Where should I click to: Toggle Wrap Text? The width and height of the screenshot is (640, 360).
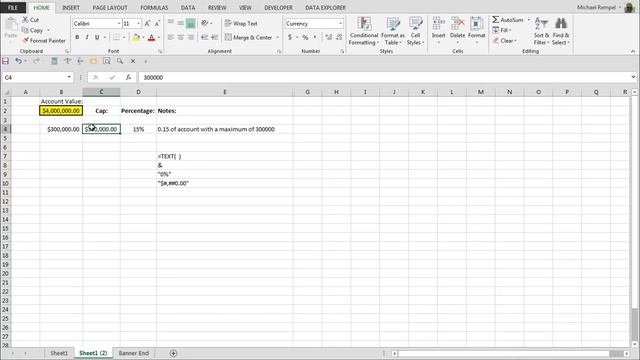(241, 24)
